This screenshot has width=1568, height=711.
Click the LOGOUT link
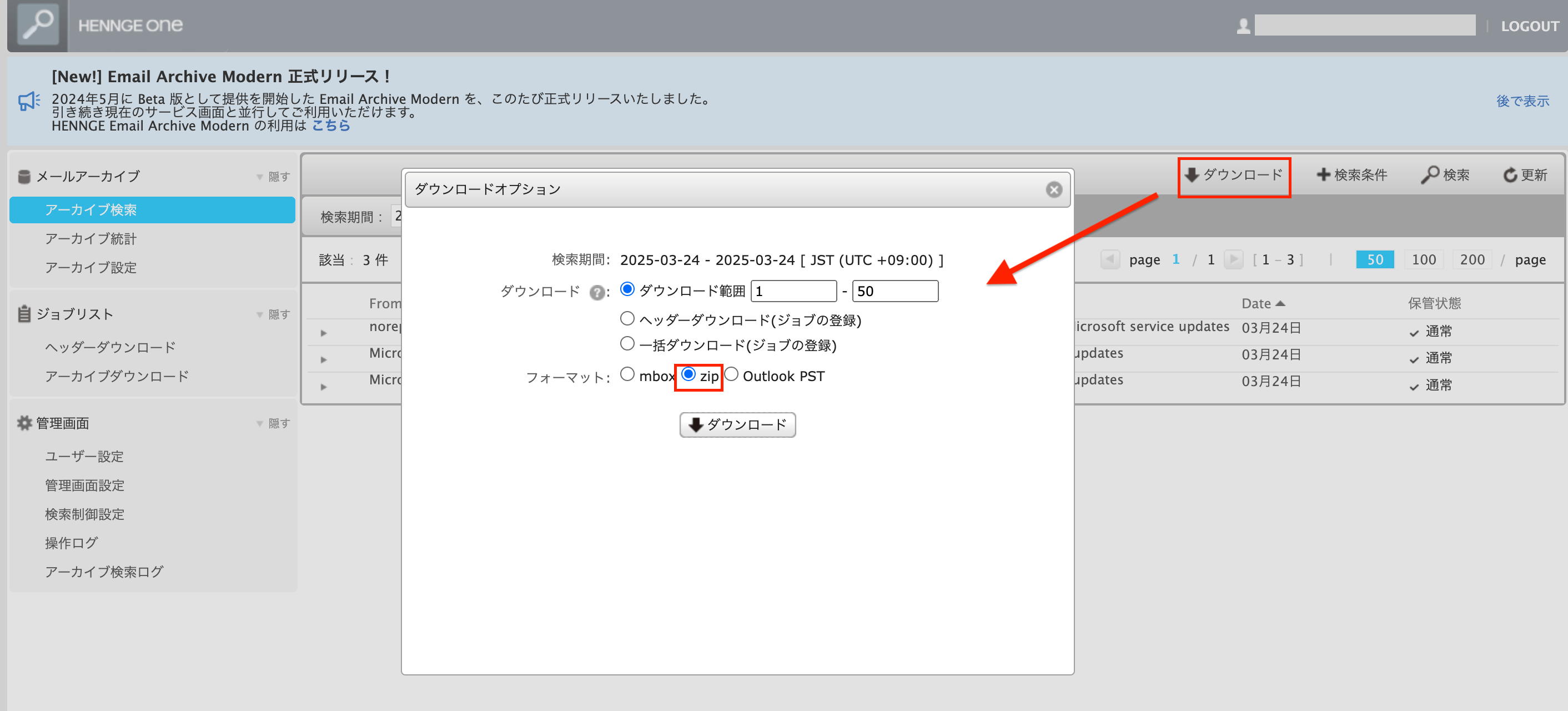click(x=1530, y=26)
